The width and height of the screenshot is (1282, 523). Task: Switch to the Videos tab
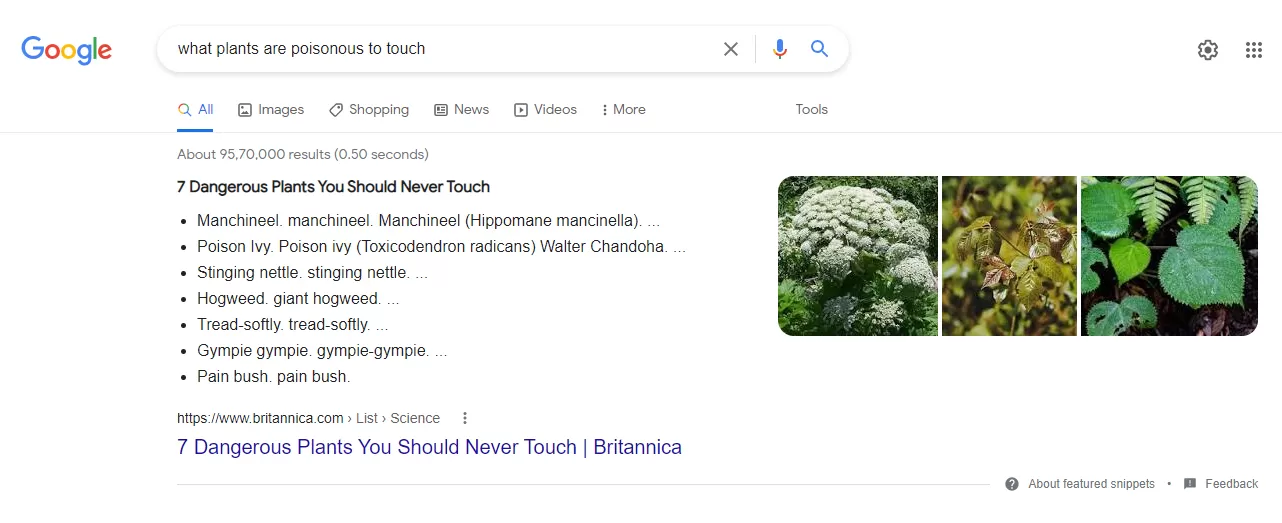tap(545, 110)
